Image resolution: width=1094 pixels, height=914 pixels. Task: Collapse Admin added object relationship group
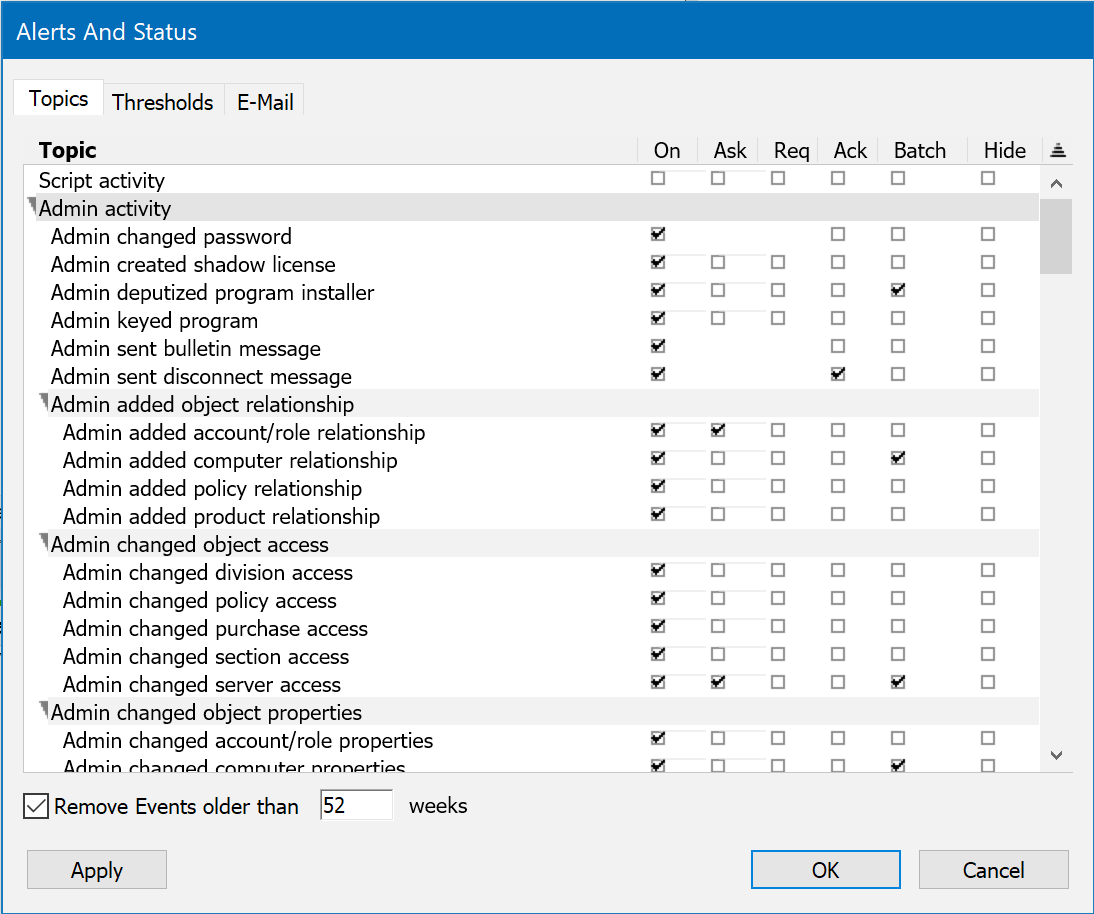[x=44, y=400]
